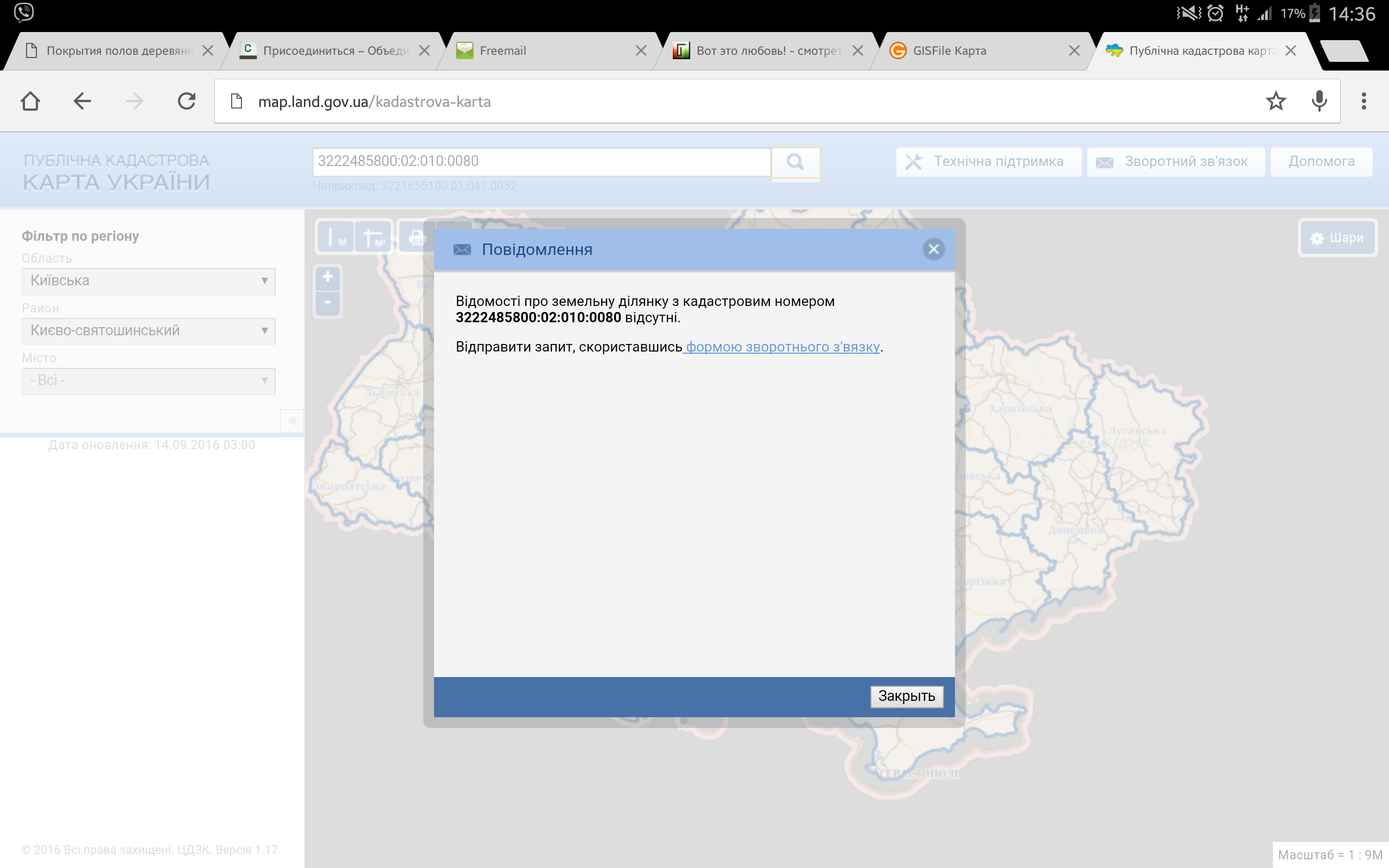Open the Шари layers button
The width and height of the screenshot is (1389, 868).
pyautogui.click(x=1337, y=238)
